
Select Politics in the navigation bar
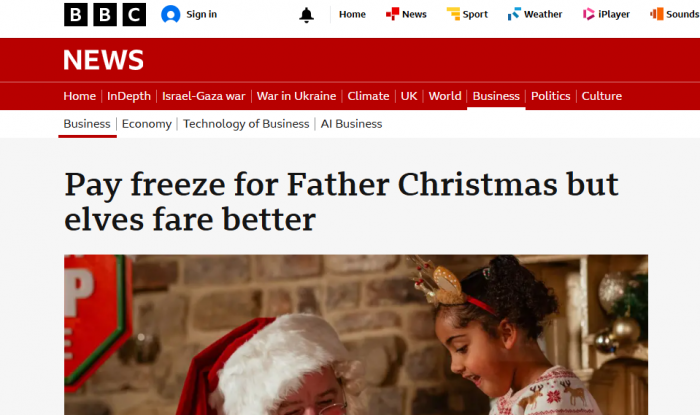tap(550, 96)
